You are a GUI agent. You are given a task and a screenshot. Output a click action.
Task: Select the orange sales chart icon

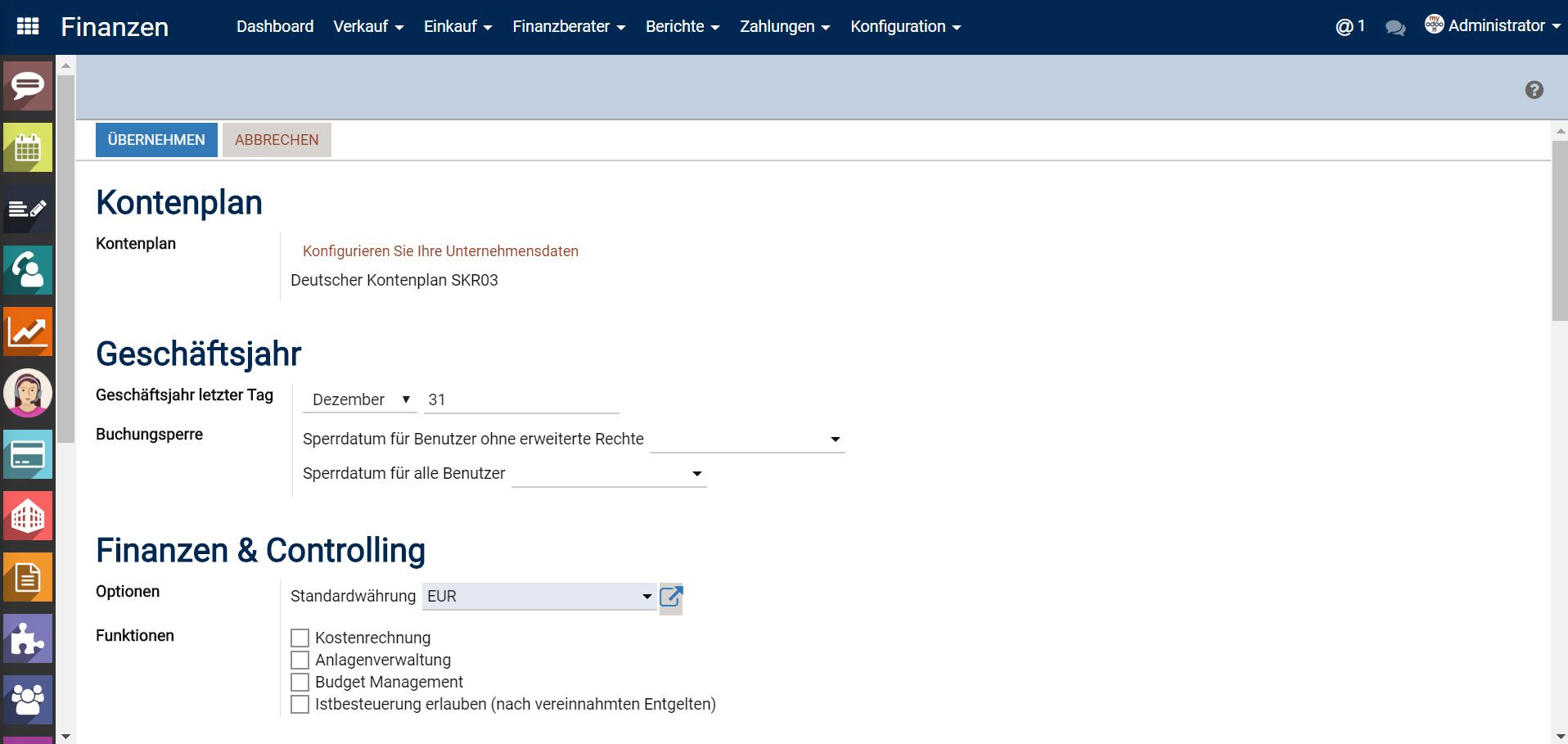(x=27, y=331)
